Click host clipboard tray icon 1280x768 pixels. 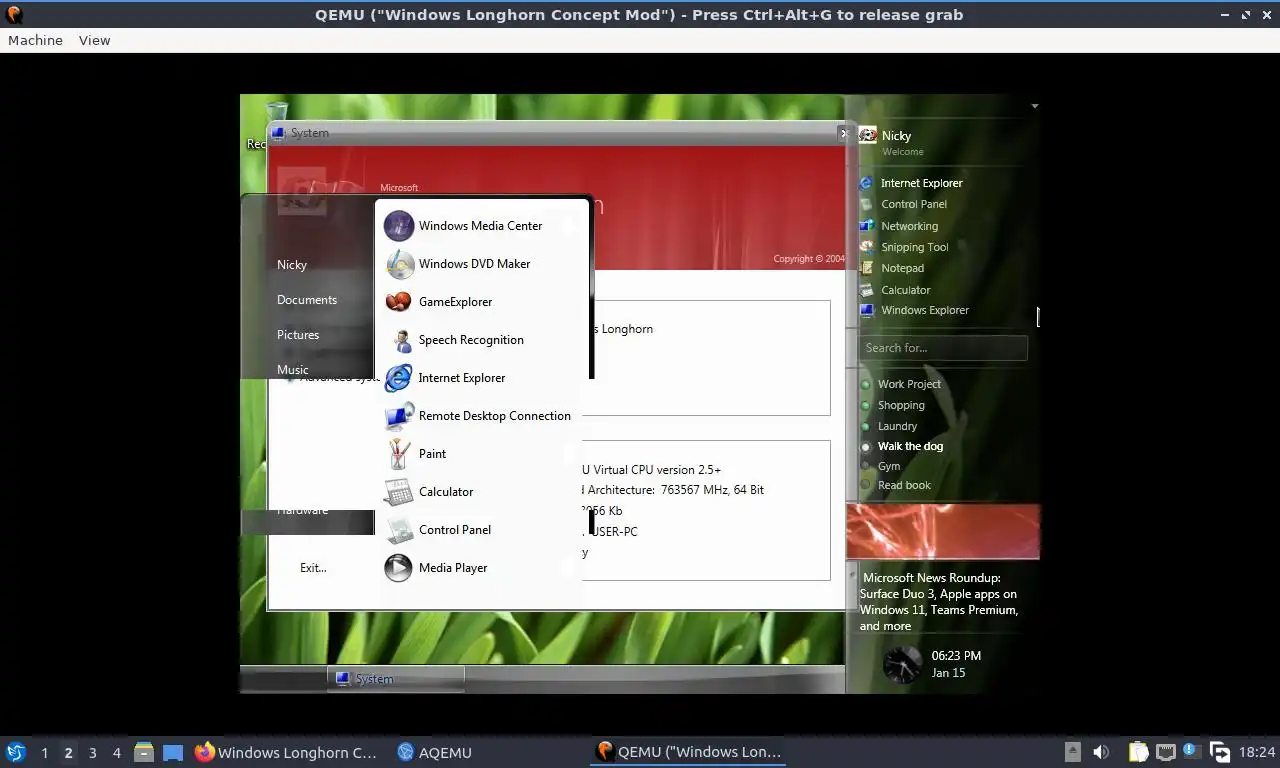pyautogui.click(x=1139, y=752)
